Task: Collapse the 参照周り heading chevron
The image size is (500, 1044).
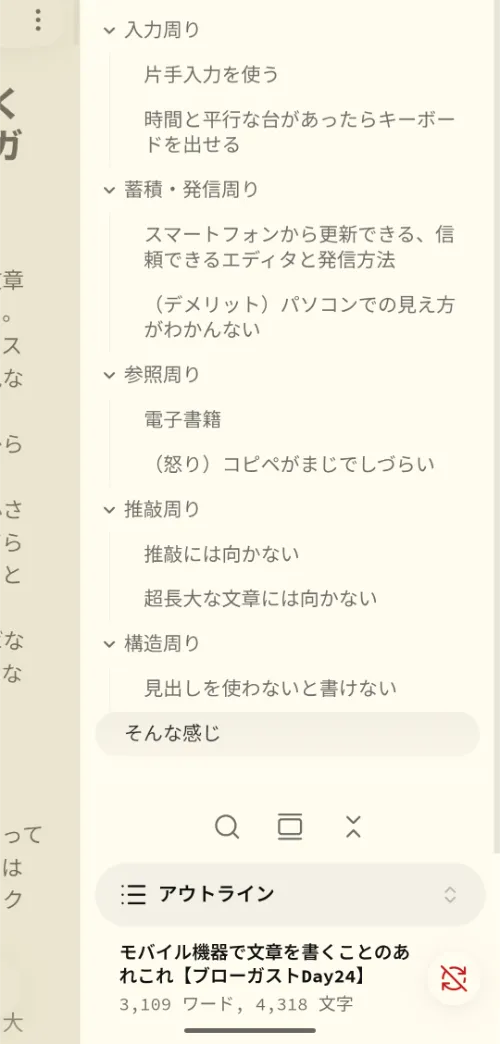Action: pos(109,376)
